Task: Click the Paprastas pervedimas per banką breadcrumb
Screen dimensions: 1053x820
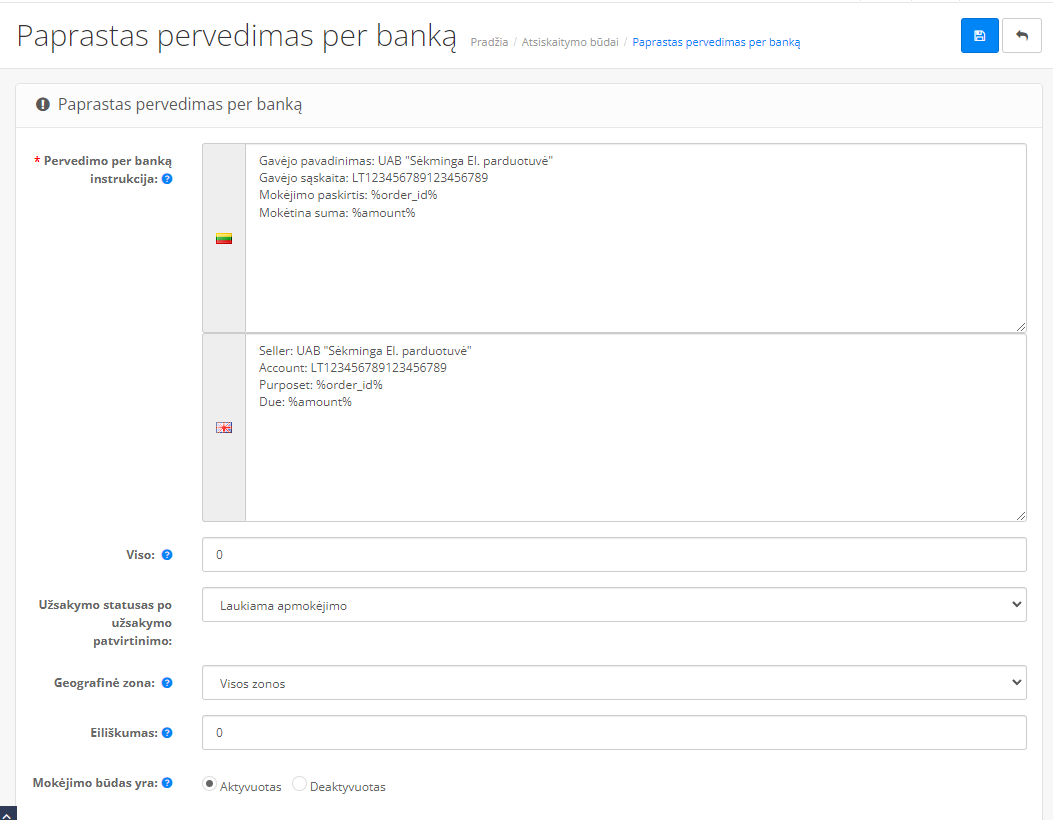Action: pyautogui.click(x=716, y=42)
